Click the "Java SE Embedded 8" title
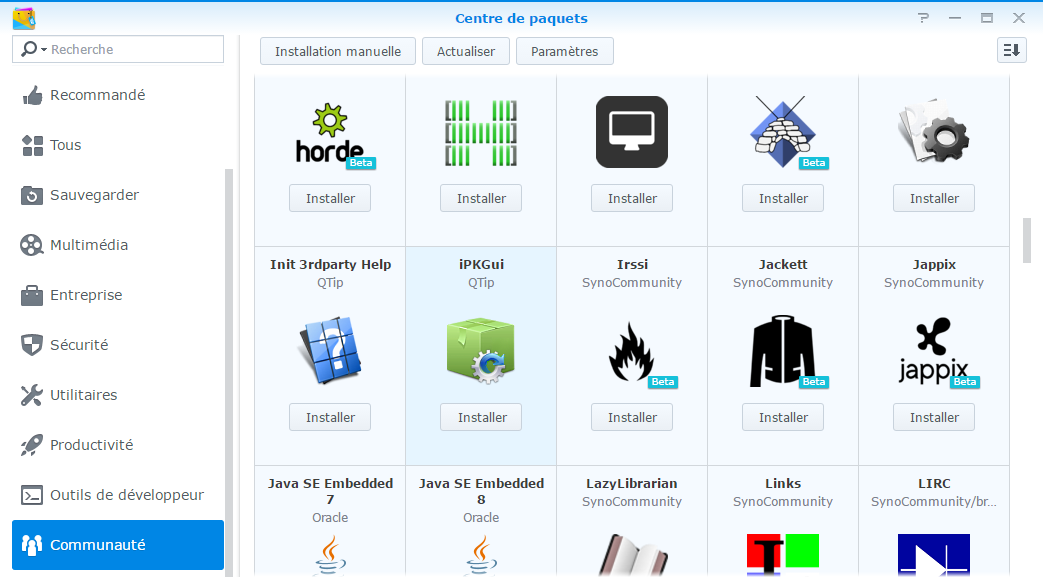1043x577 pixels. (481, 491)
